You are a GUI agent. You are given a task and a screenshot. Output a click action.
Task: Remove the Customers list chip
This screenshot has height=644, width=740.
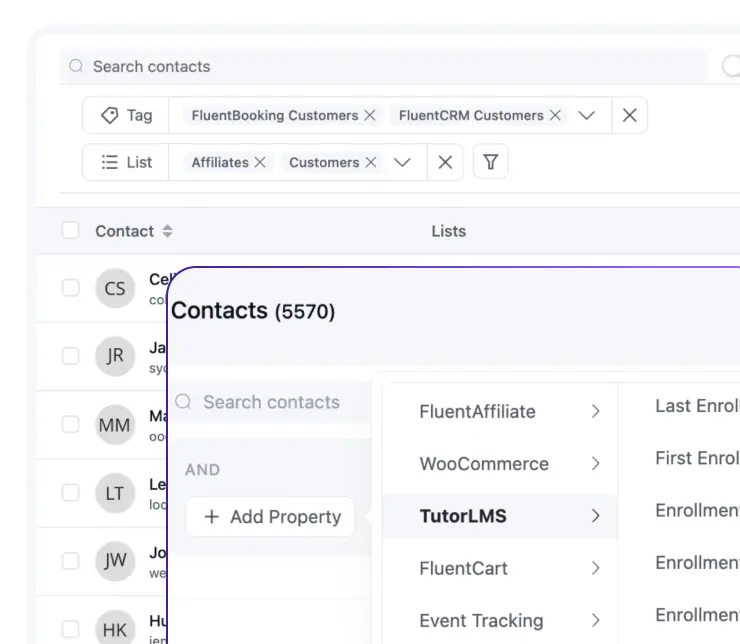tap(371, 162)
